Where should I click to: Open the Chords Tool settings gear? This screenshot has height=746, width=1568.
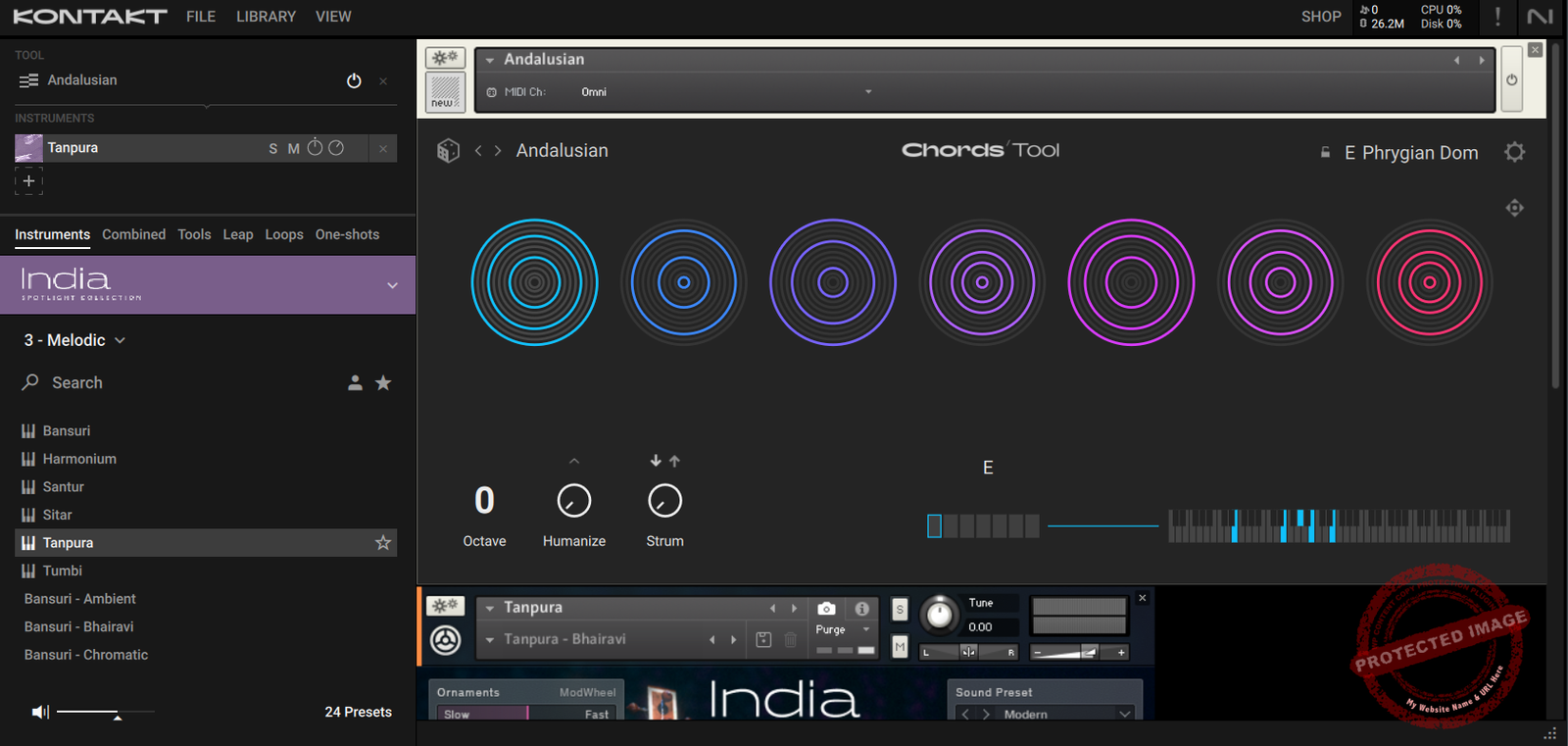click(x=1515, y=152)
